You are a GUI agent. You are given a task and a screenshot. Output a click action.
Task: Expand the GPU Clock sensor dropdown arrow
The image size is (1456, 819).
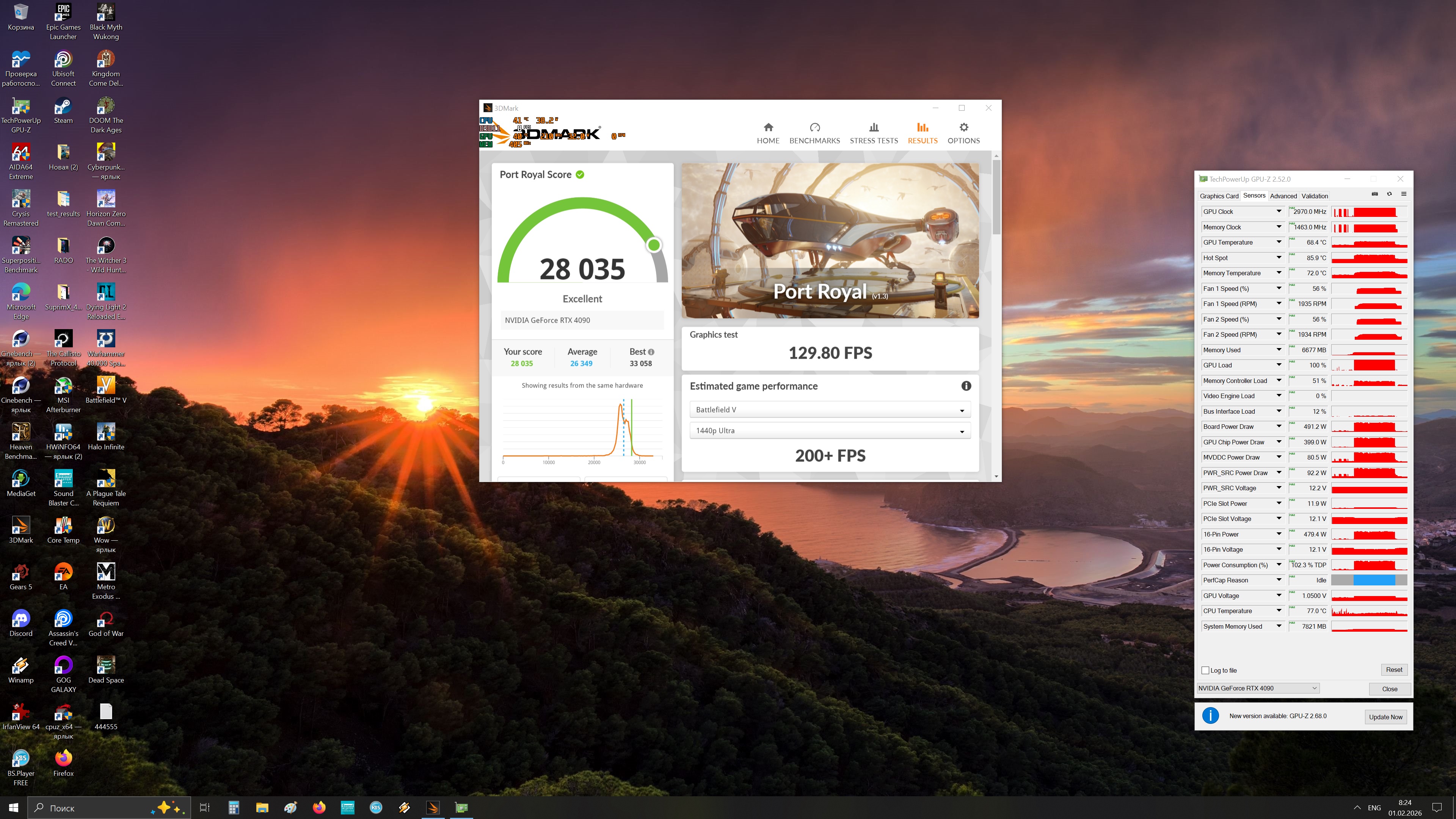[x=1279, y=212]
